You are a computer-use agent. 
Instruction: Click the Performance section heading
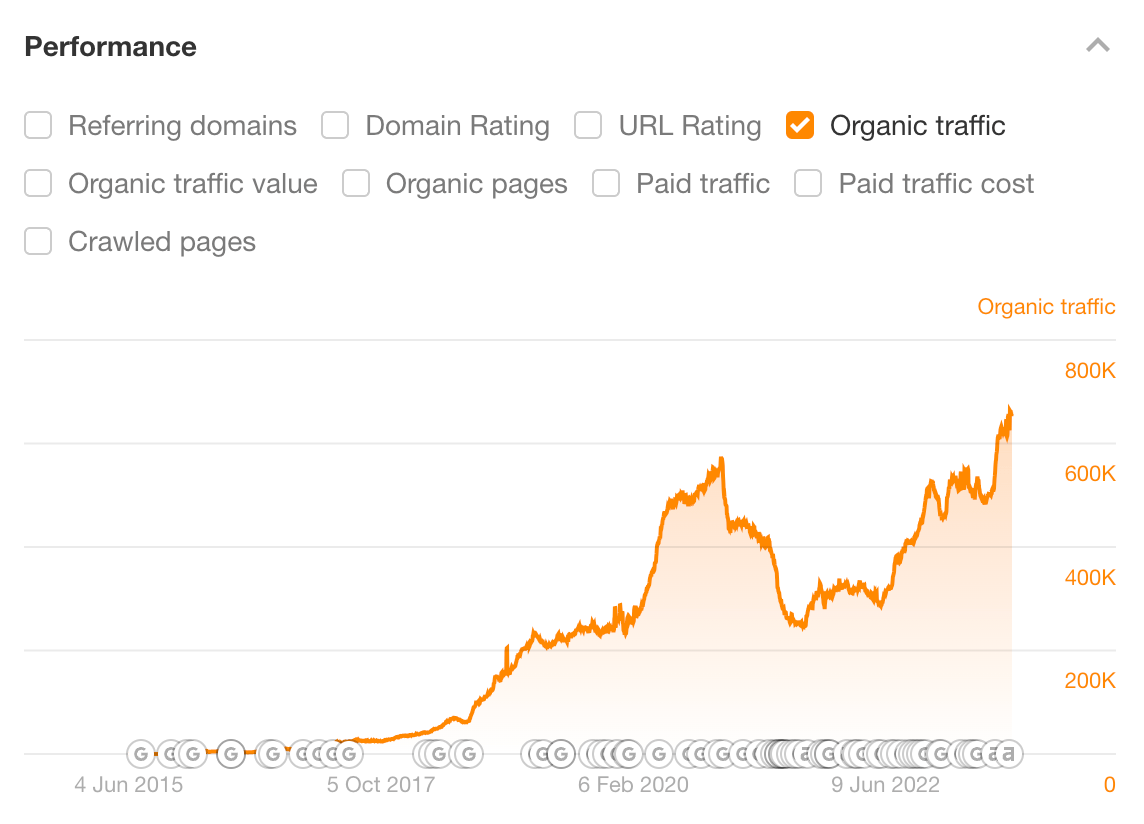point(110,46)
